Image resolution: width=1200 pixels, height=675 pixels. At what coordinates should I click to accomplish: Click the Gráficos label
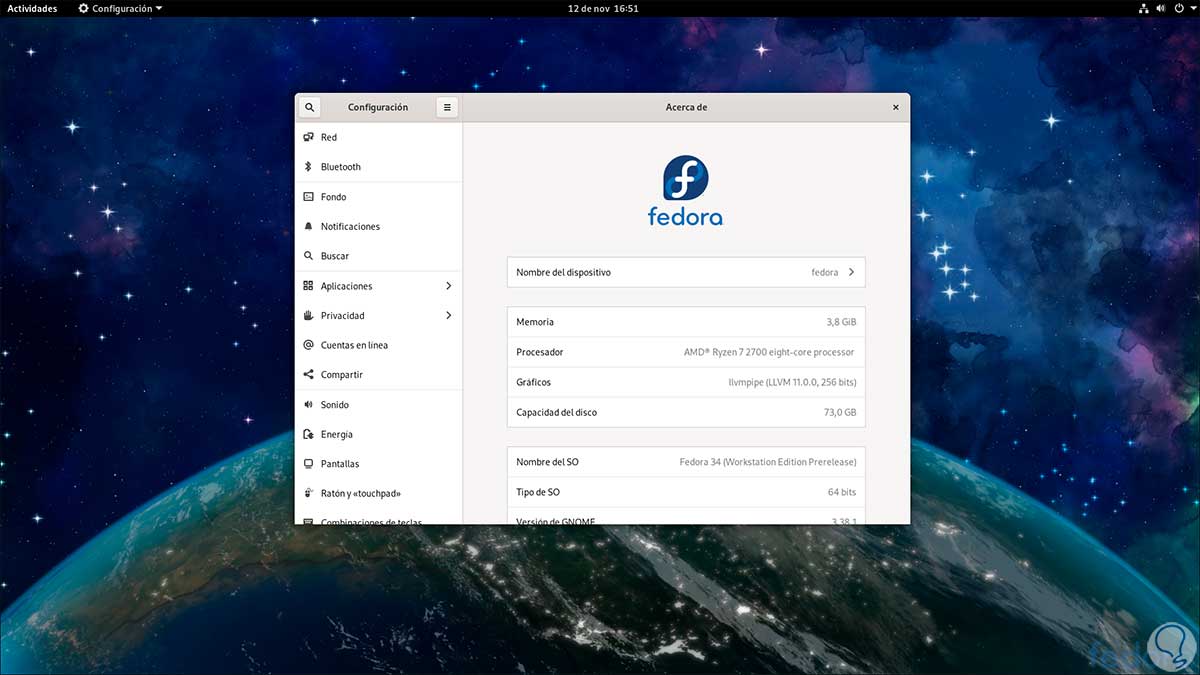tap(533, 382)
